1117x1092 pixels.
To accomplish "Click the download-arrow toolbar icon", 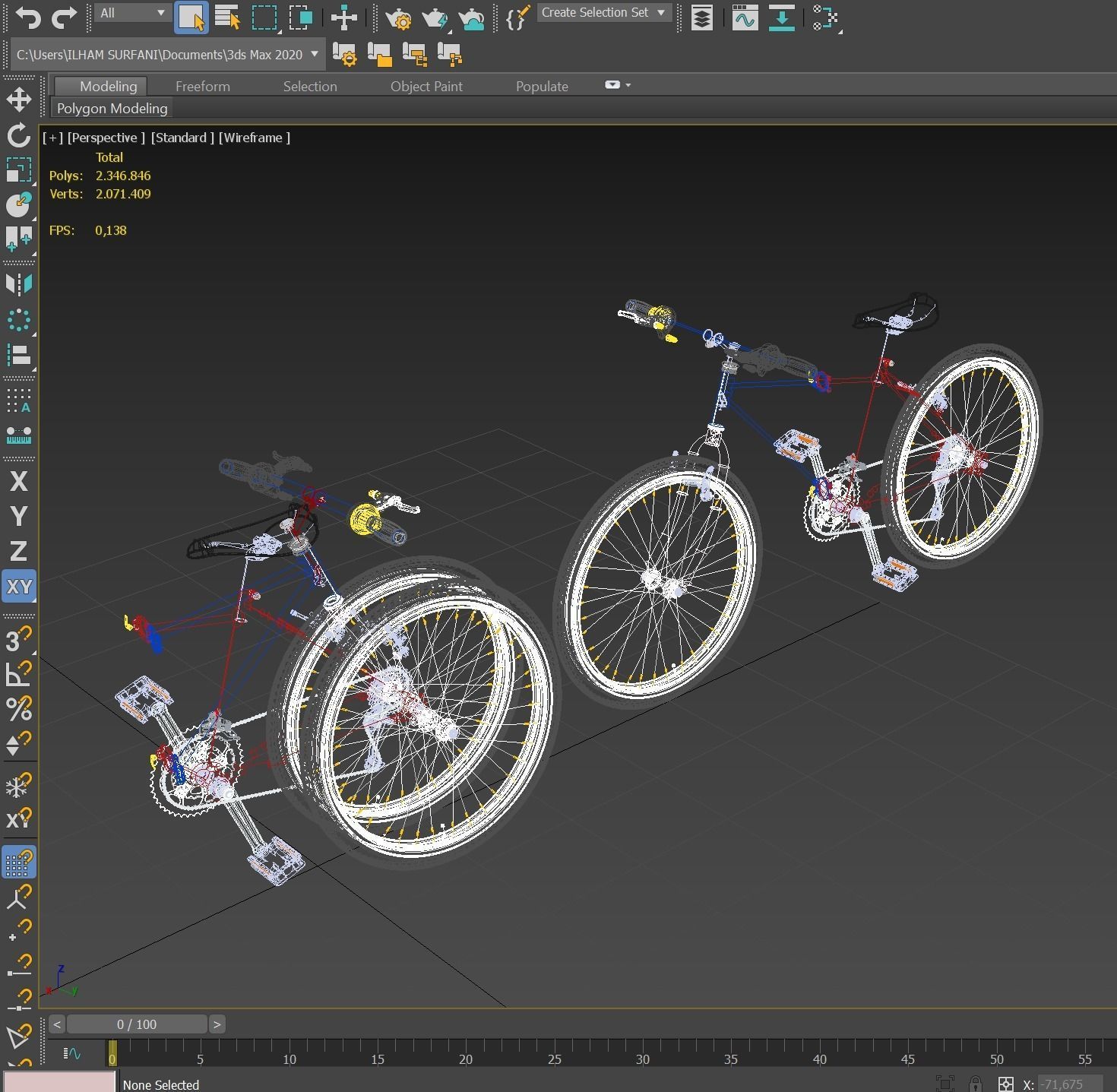I will [781, 17].
